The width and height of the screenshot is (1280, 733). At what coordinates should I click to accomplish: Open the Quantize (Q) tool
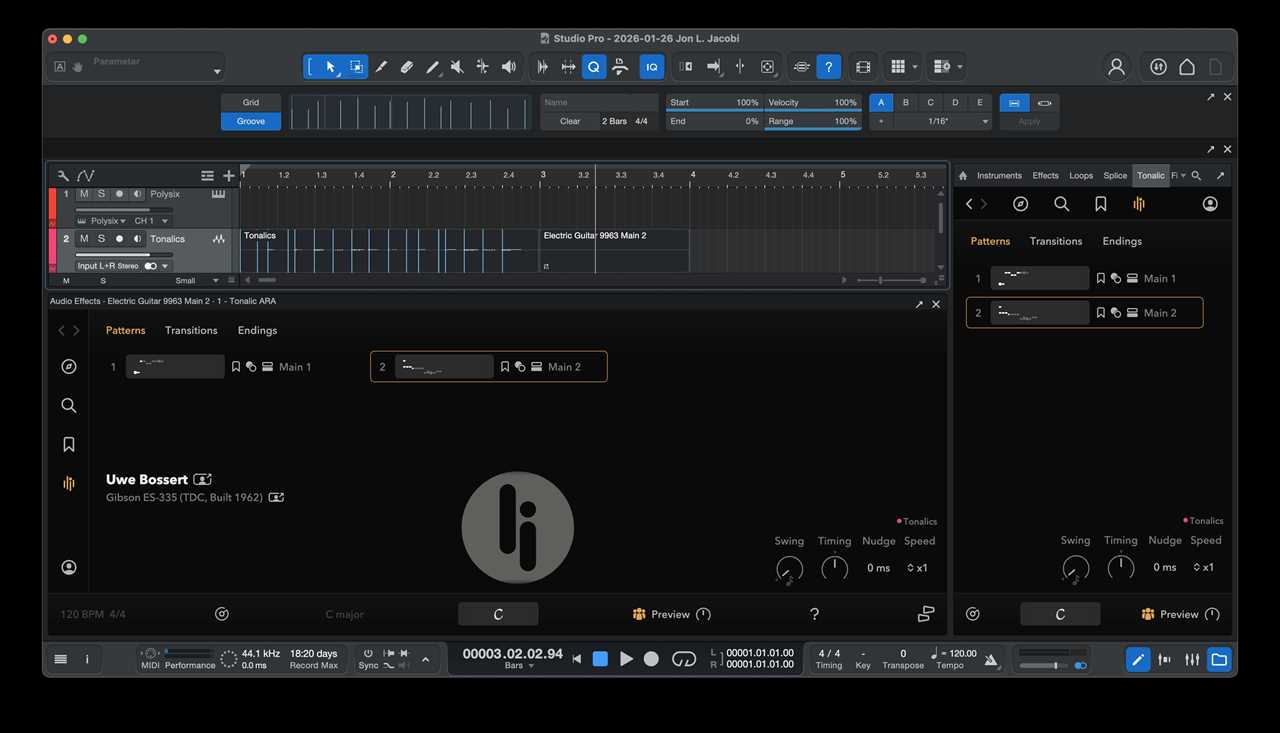point(594,66)
